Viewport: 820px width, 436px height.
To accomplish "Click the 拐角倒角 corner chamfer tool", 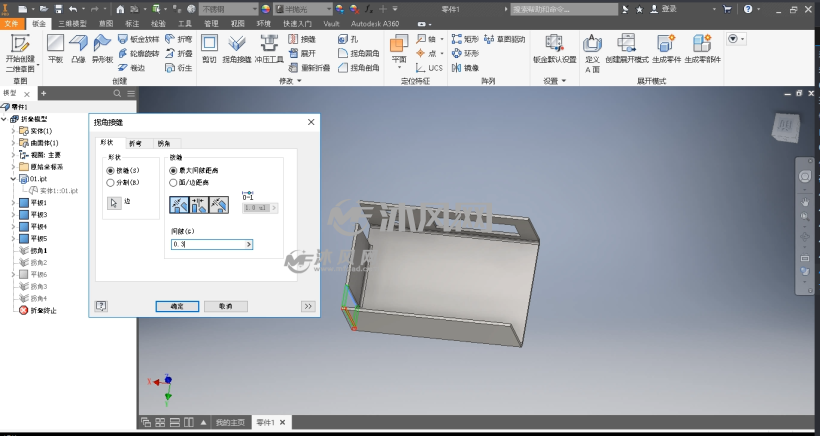I will 359,67.
